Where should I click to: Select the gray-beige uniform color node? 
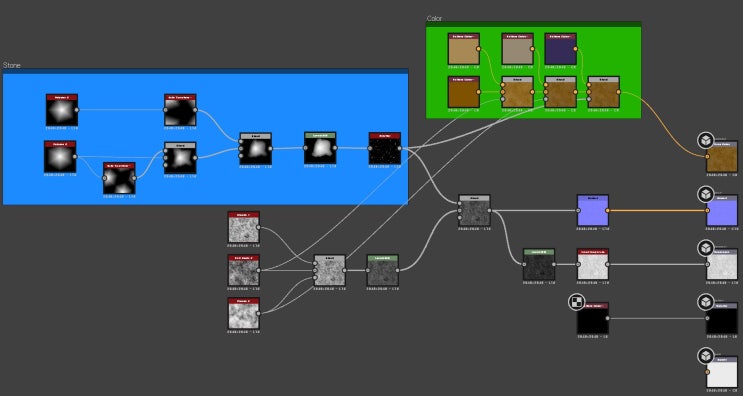[x=518, y=49]
